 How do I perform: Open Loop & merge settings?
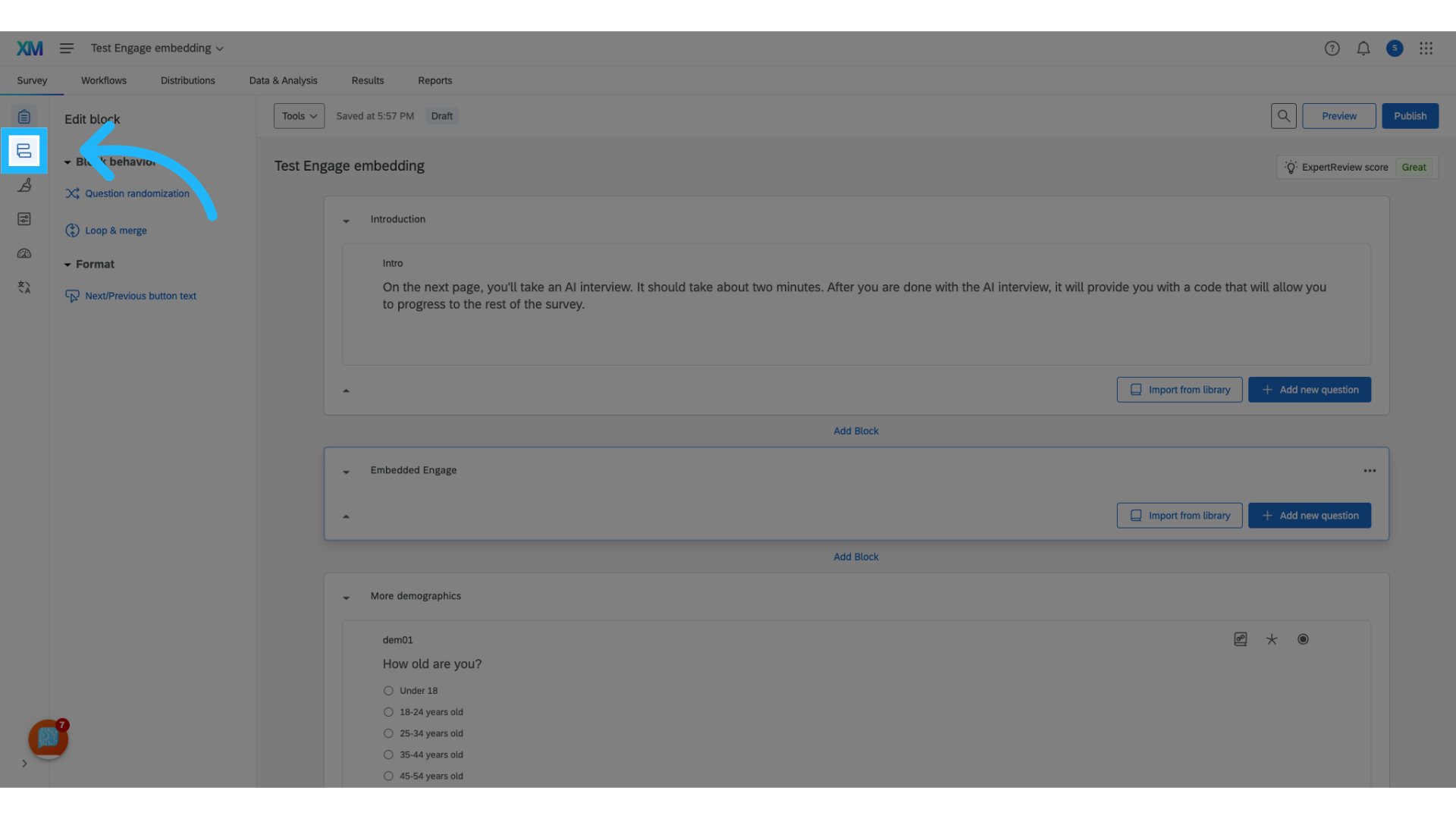(106, 231)
